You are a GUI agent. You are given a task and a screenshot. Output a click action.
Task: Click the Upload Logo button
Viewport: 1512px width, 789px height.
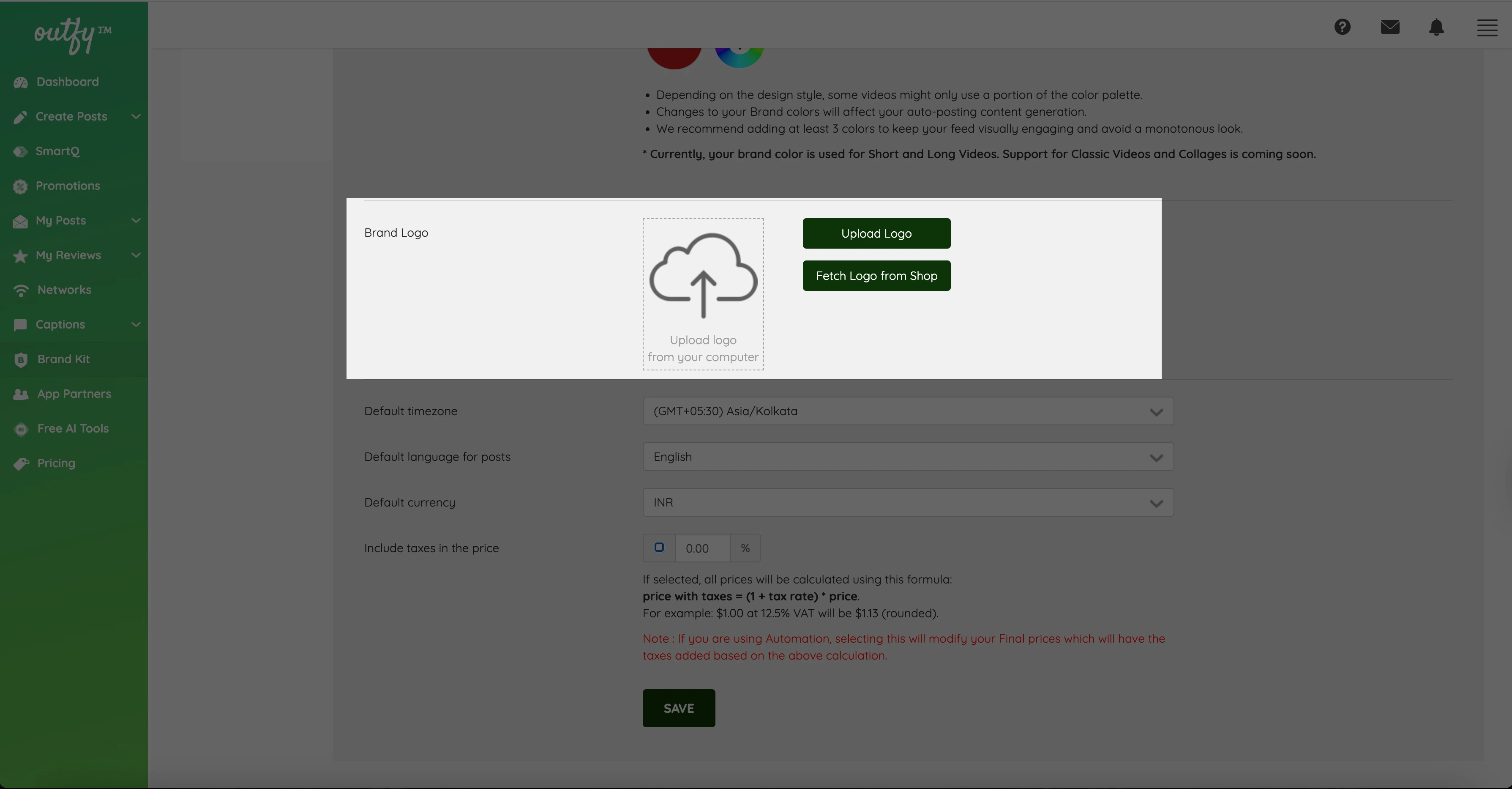pos(876,234)
